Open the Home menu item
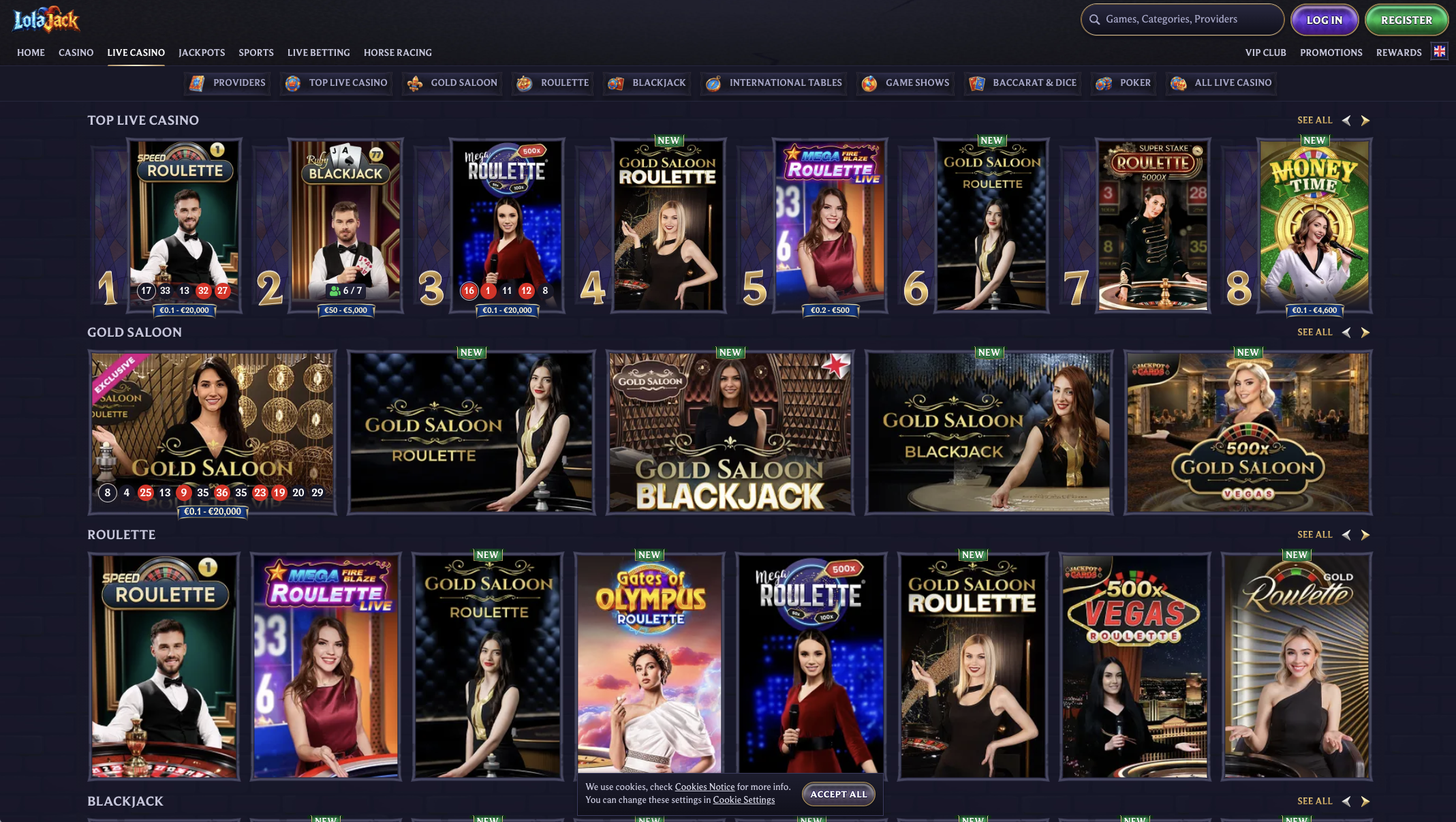This screenshot has width=1456, height=822. [31, 52]
